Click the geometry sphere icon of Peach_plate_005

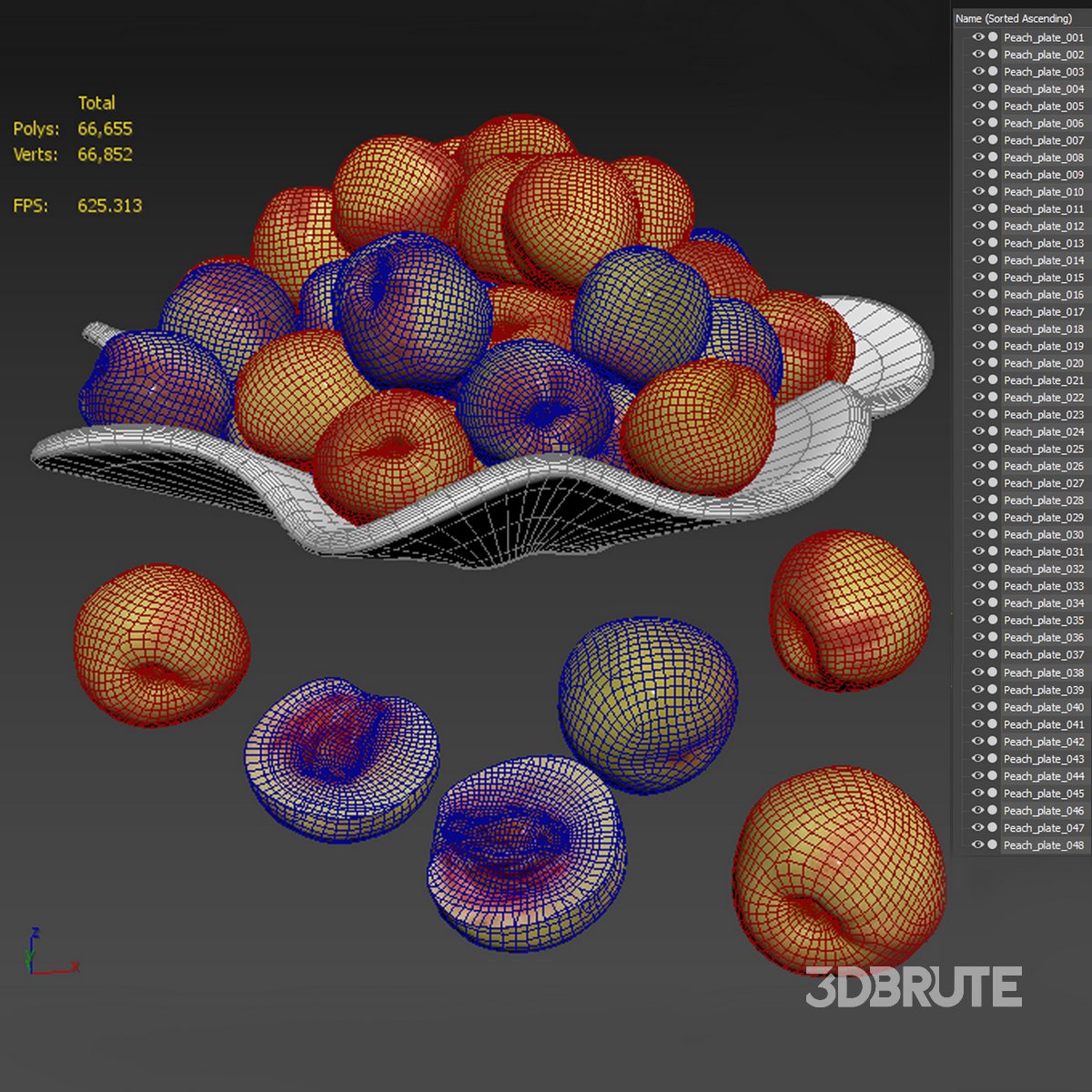coord(993,106)
